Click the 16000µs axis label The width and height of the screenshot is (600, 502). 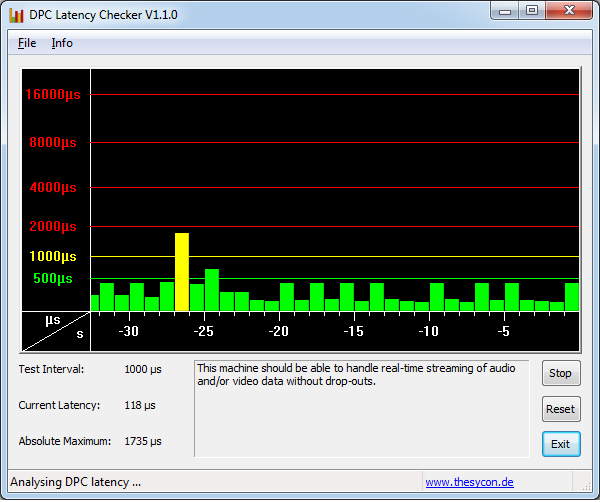(53, 94)
